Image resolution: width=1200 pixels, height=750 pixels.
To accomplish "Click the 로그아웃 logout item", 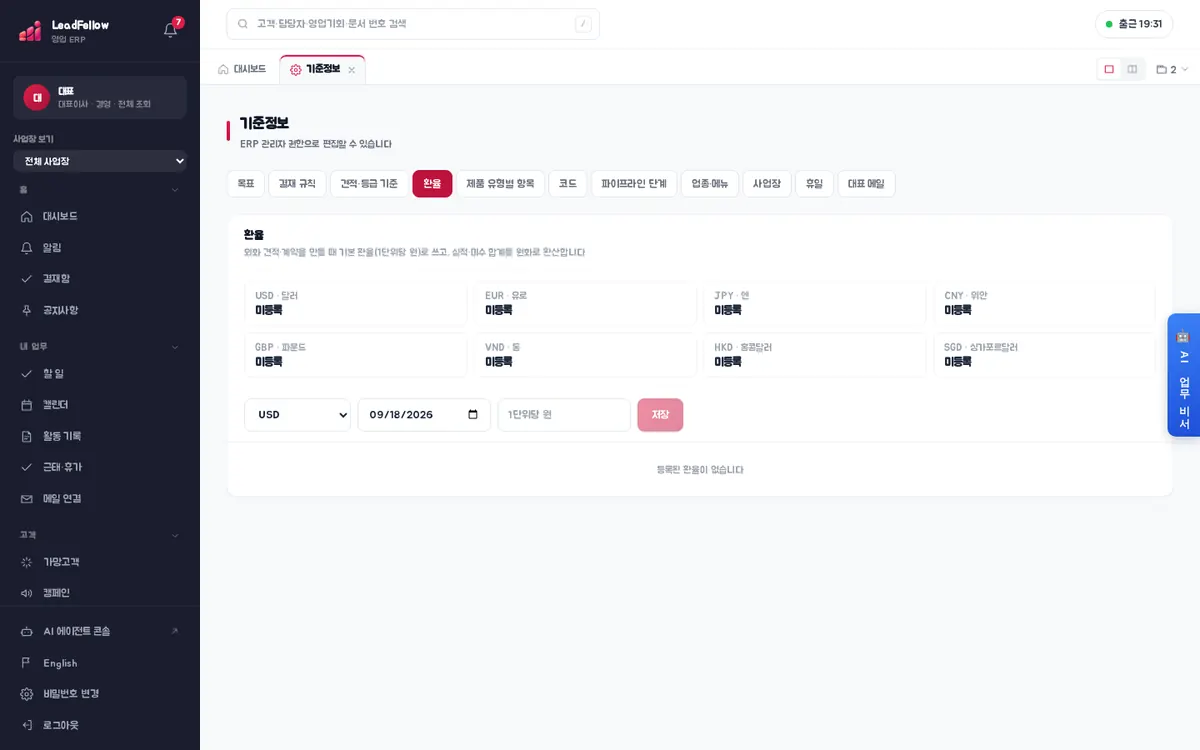I will (x=100, y=725).
